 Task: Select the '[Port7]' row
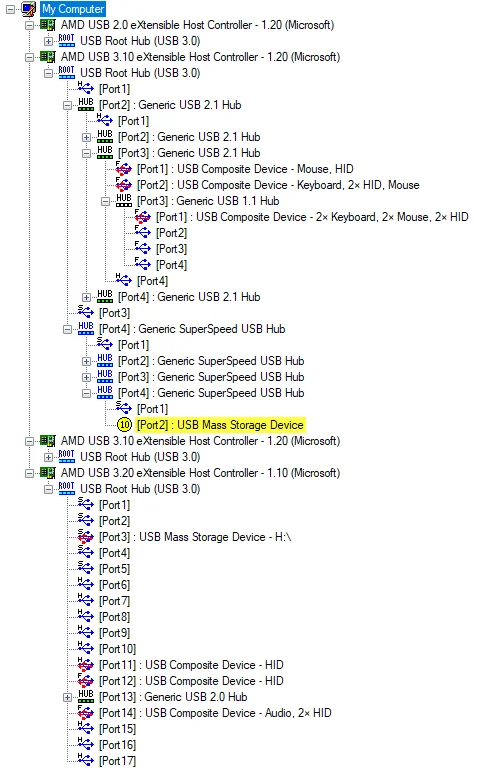coord(115,601)
